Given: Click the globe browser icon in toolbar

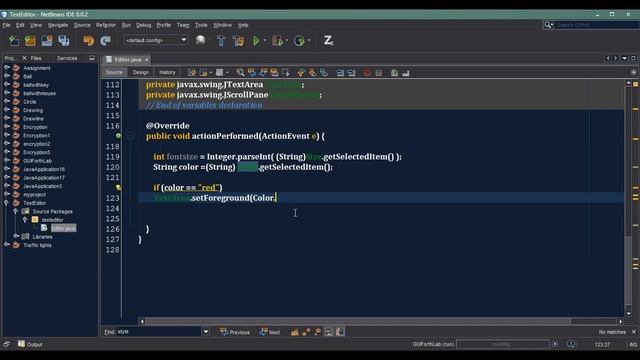Looking at the screenshot, I should 200,40.
